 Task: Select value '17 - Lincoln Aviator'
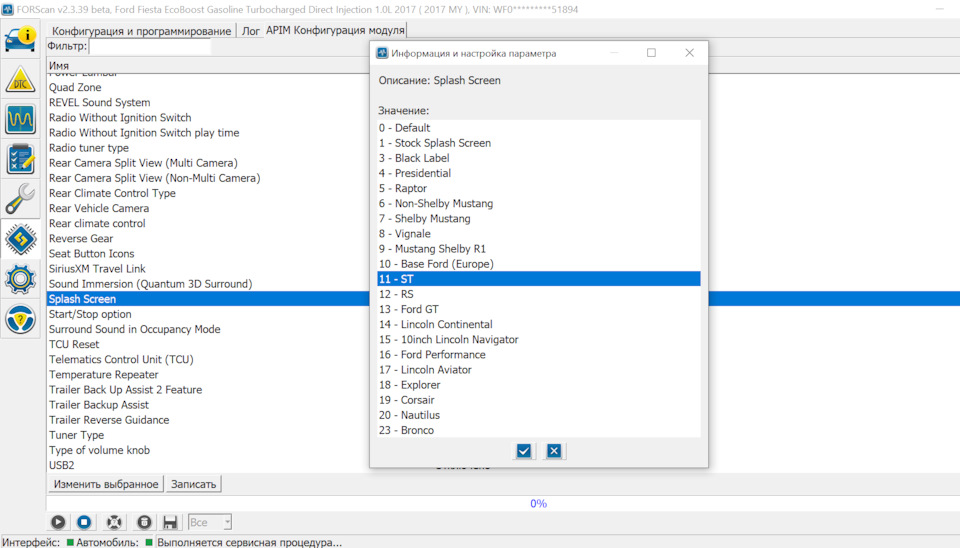(x=539, y=369)
